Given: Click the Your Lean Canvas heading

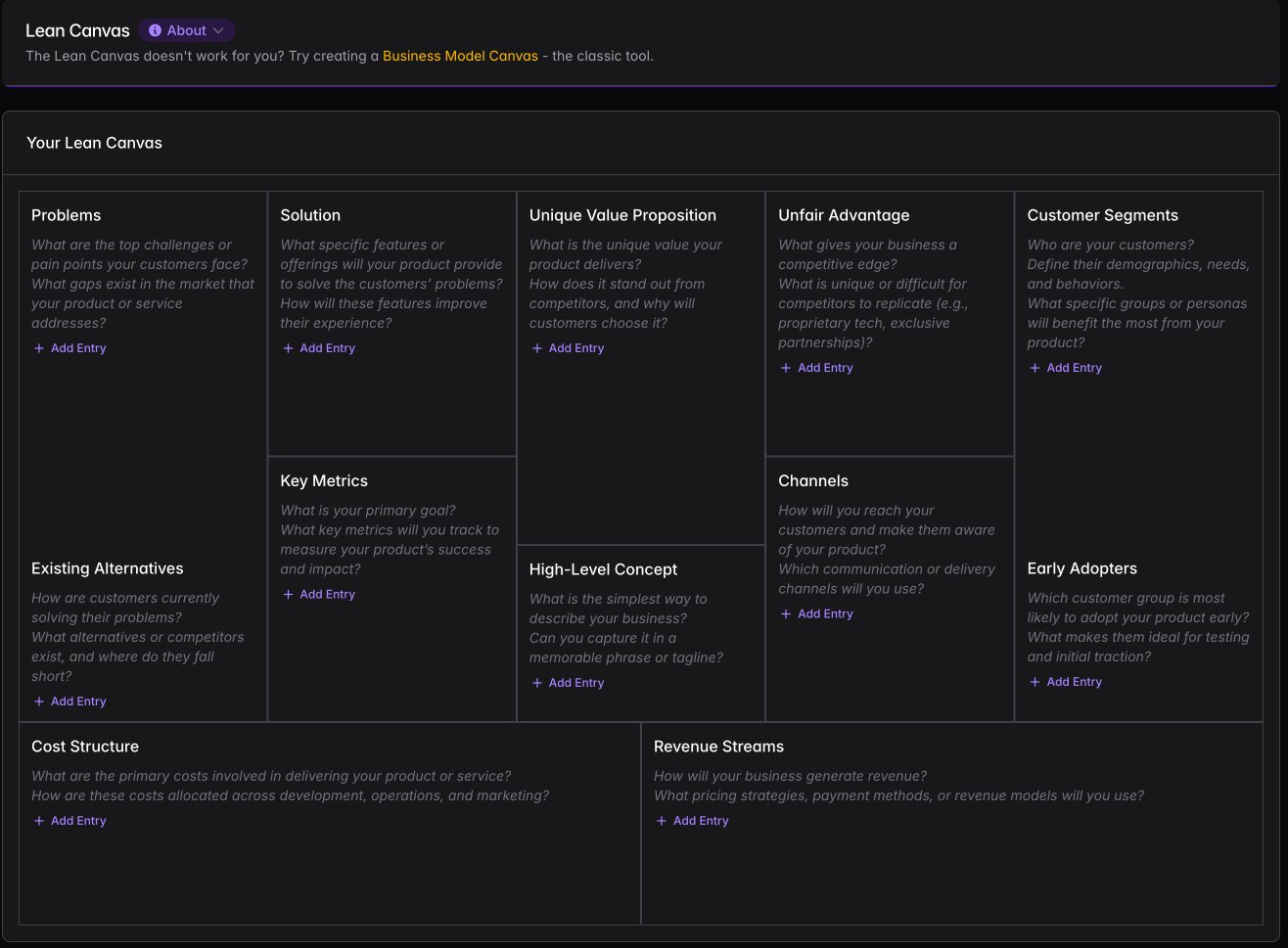Looking at the screenshot, I should 94,143.
